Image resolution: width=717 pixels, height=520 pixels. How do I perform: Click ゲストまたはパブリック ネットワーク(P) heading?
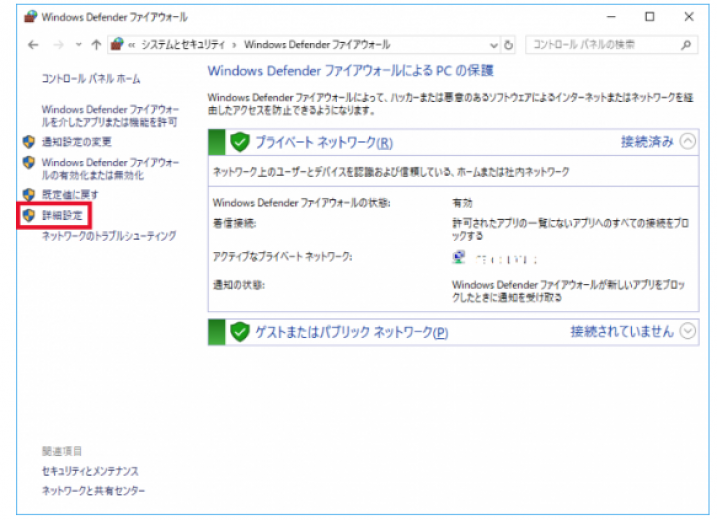[x=351, y=332]
